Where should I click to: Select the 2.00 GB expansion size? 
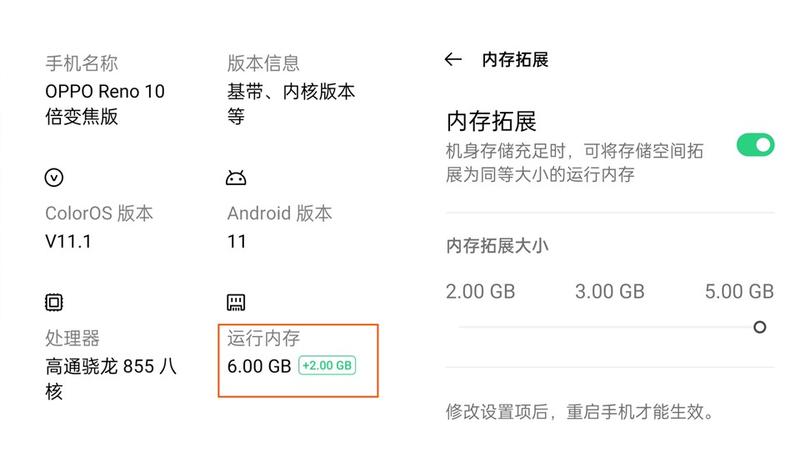(x=480, y=291)
